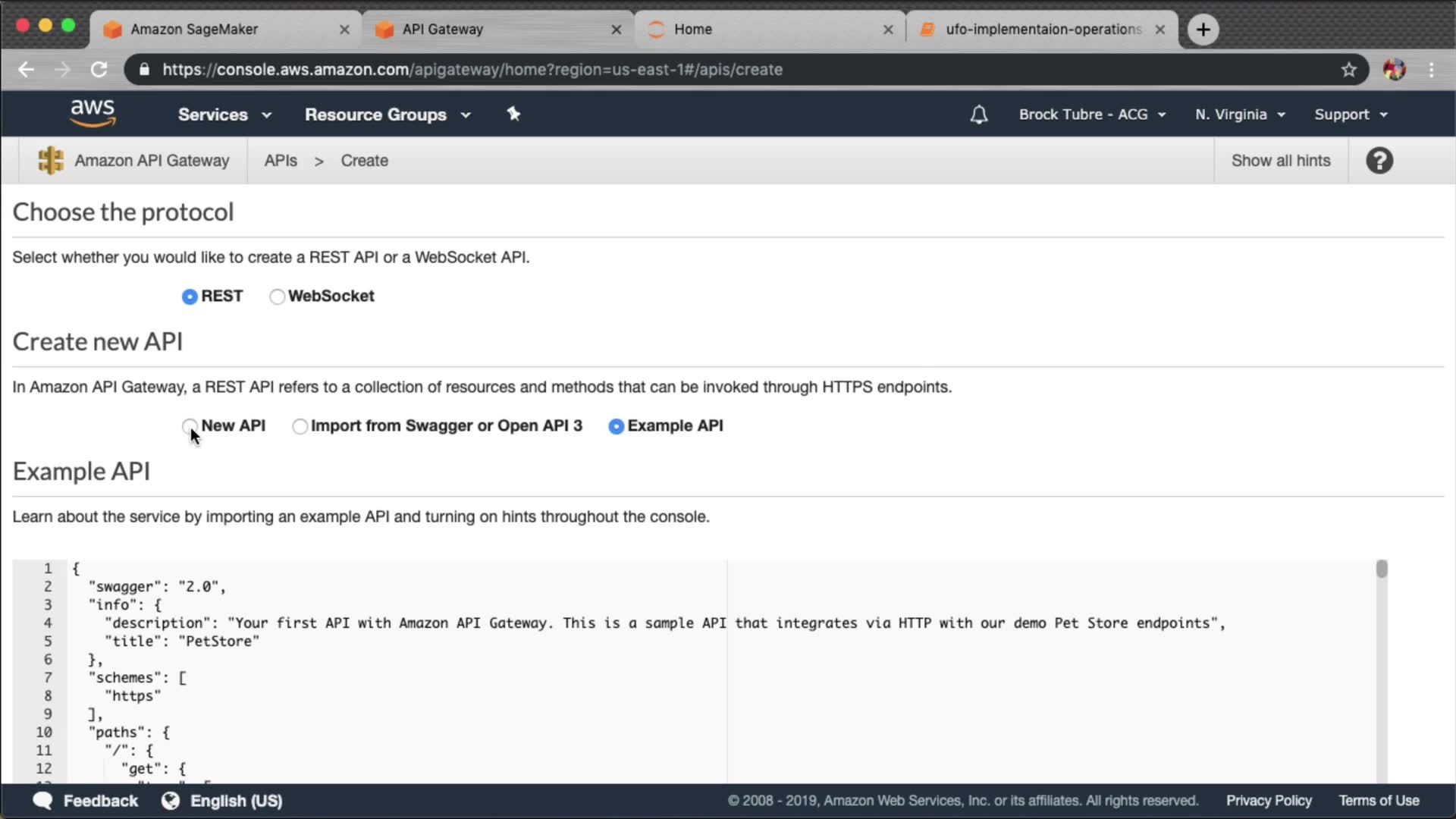Click the Show all hints button

click(x=1280, y=161)
